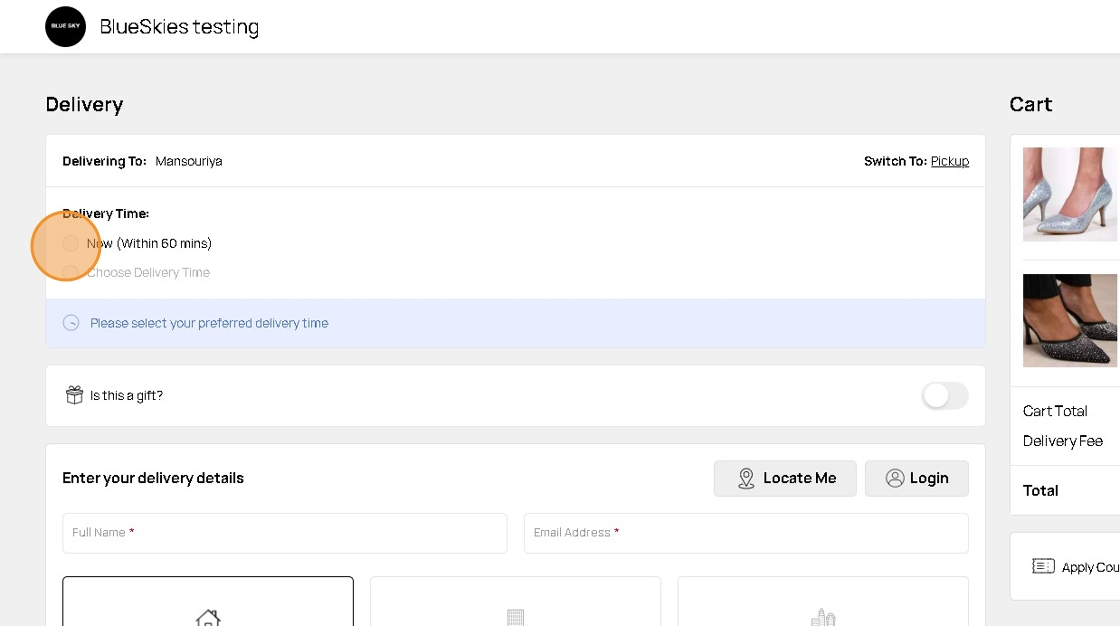Switch to Pickup via the link

tap(949, 161)
